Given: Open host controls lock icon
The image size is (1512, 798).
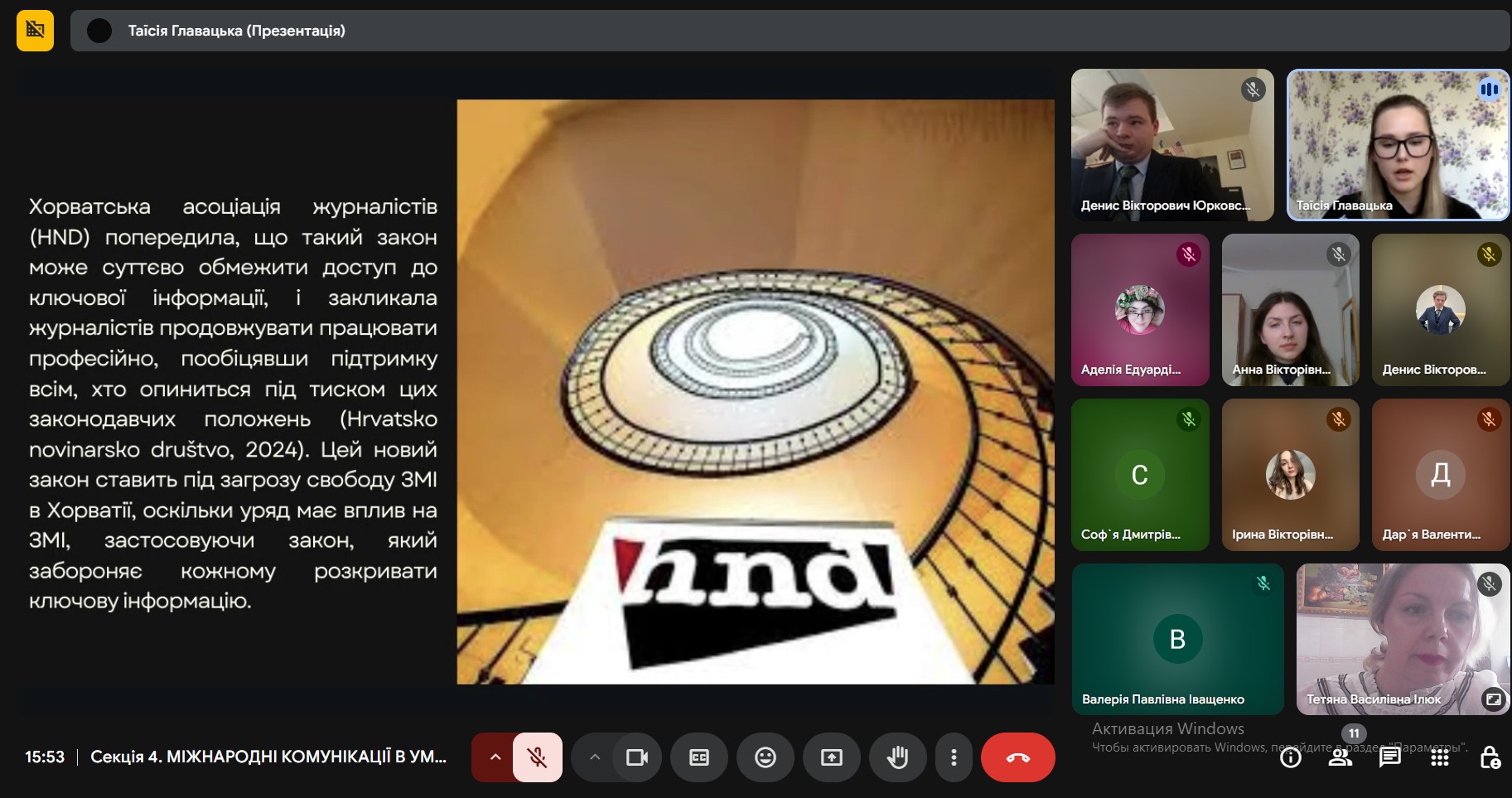Looking at the screenshot, I should (1489, 757).
